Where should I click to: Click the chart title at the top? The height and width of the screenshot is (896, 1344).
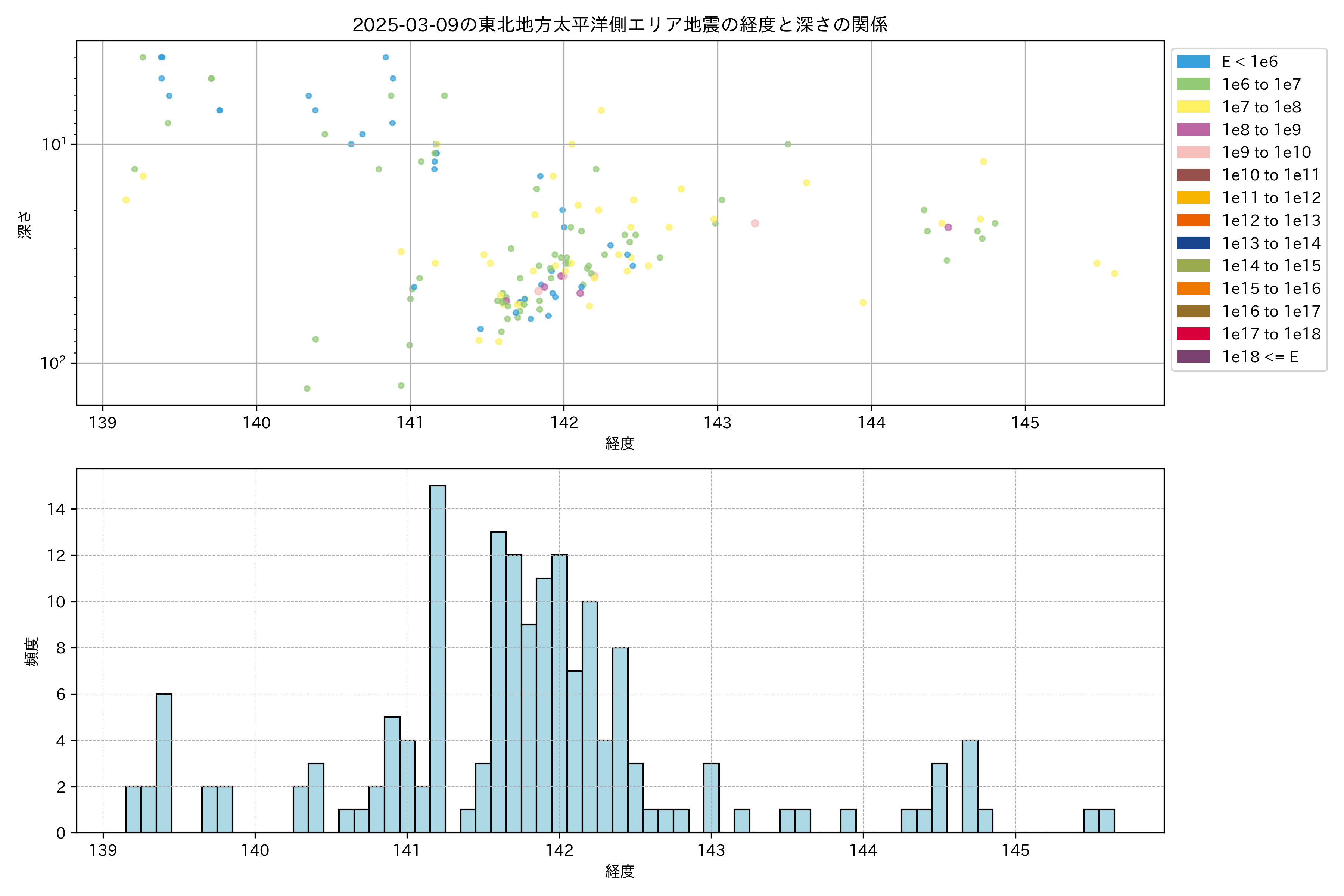(x=619, y=25)
